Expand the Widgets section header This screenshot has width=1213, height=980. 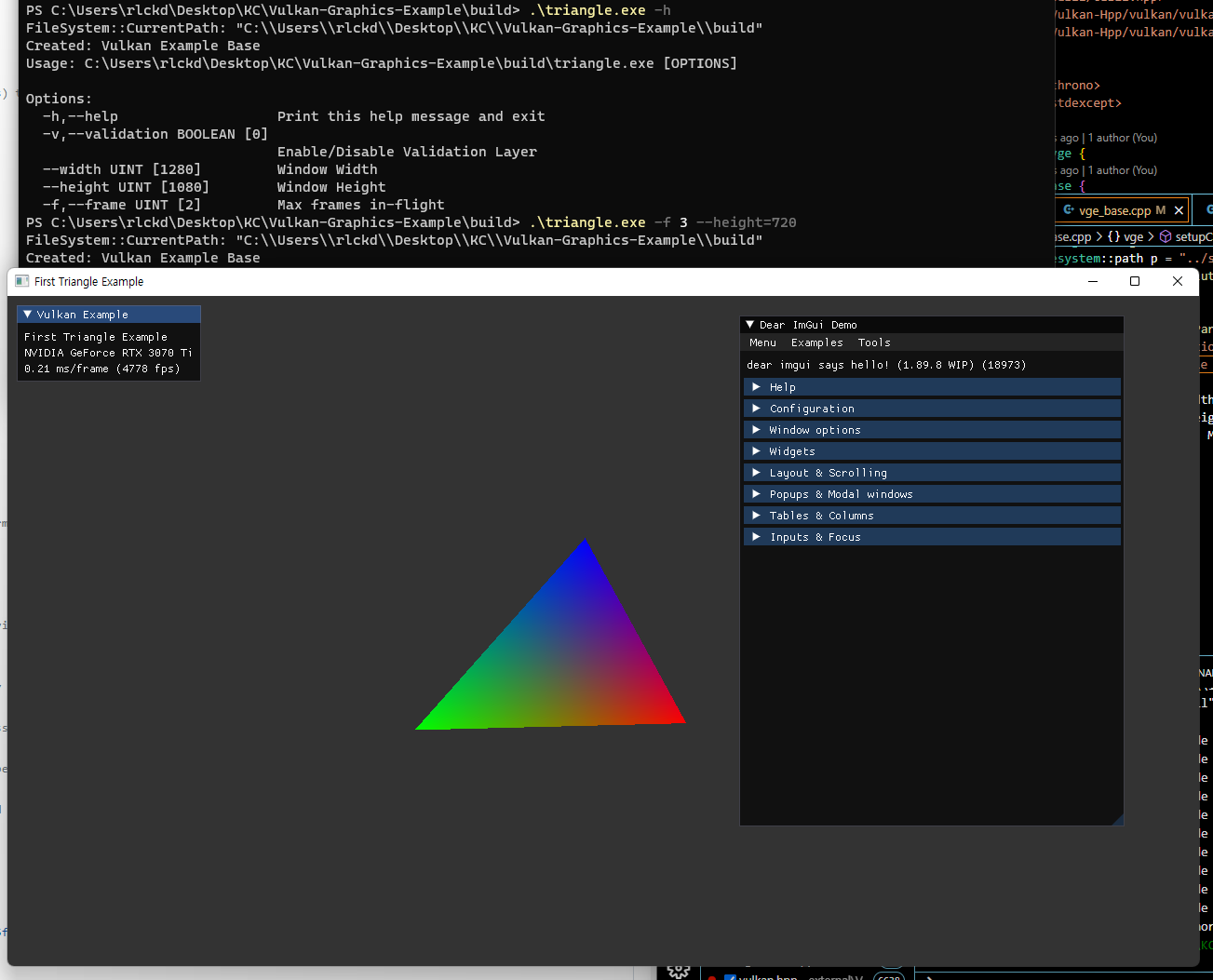[932, 451]
